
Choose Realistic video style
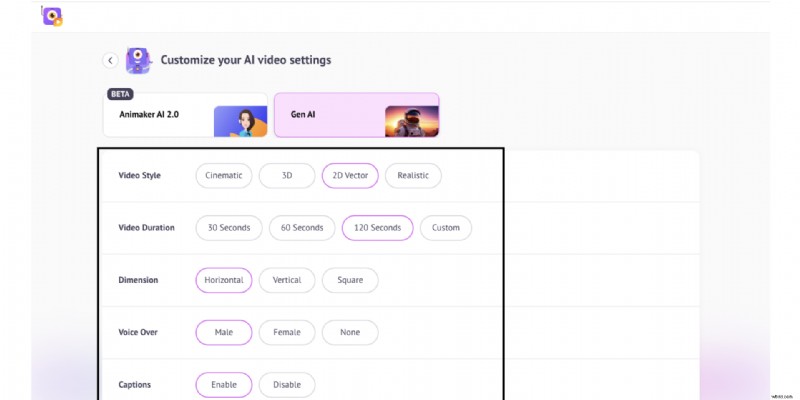[412, 175]
